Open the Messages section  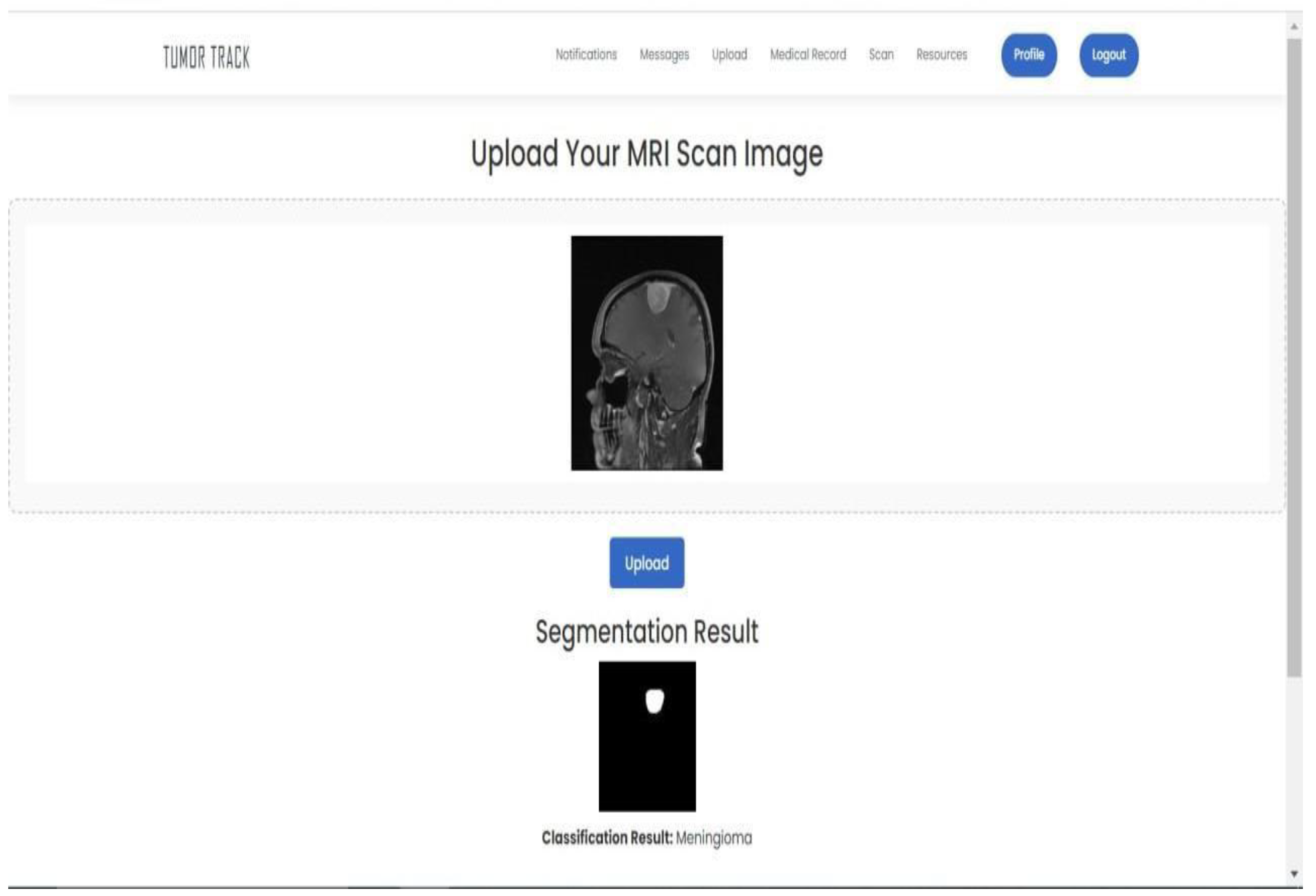point(665,55)
